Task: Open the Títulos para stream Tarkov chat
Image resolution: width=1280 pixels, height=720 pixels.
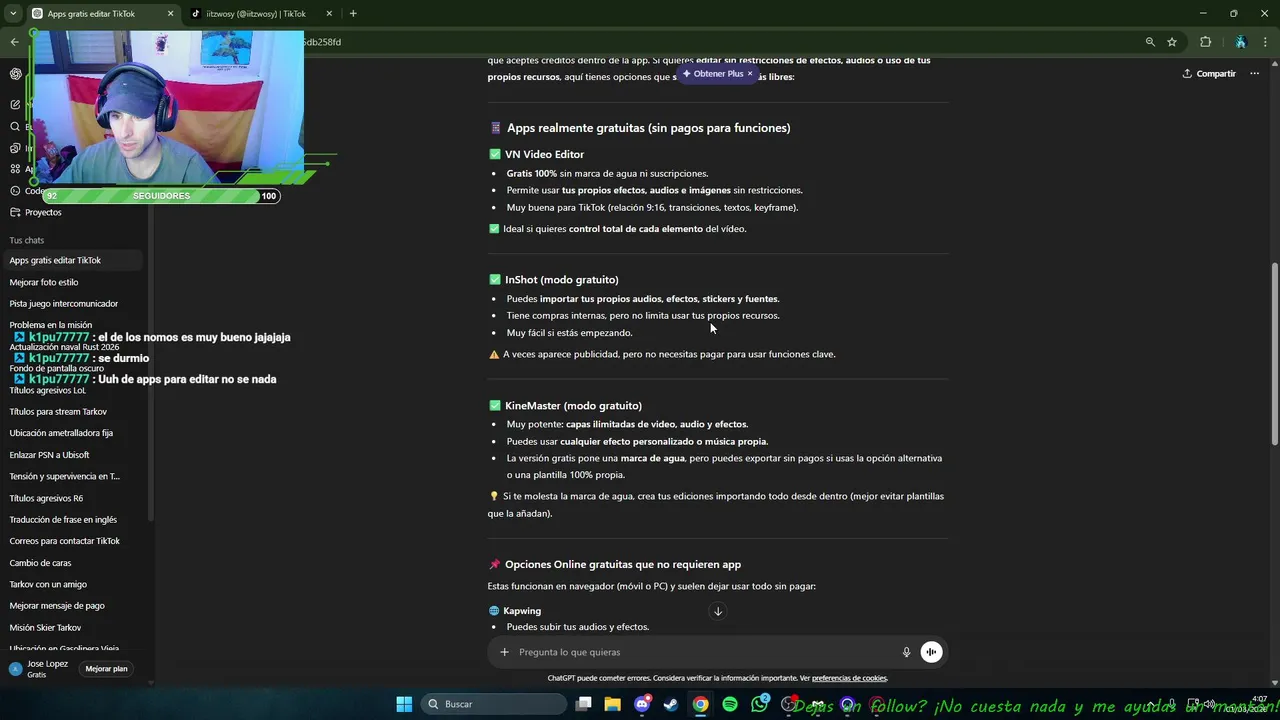Action: click(x=72, y=412)
